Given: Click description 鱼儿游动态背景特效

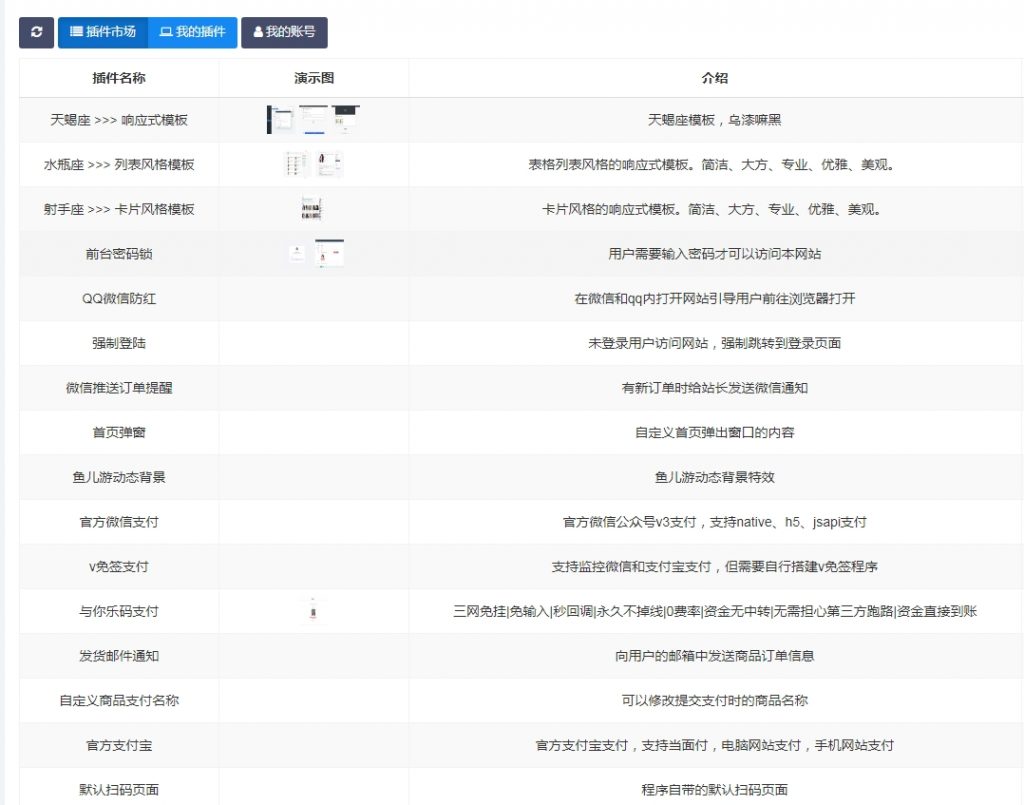Looking at the screenshot, I should point(714,477).
